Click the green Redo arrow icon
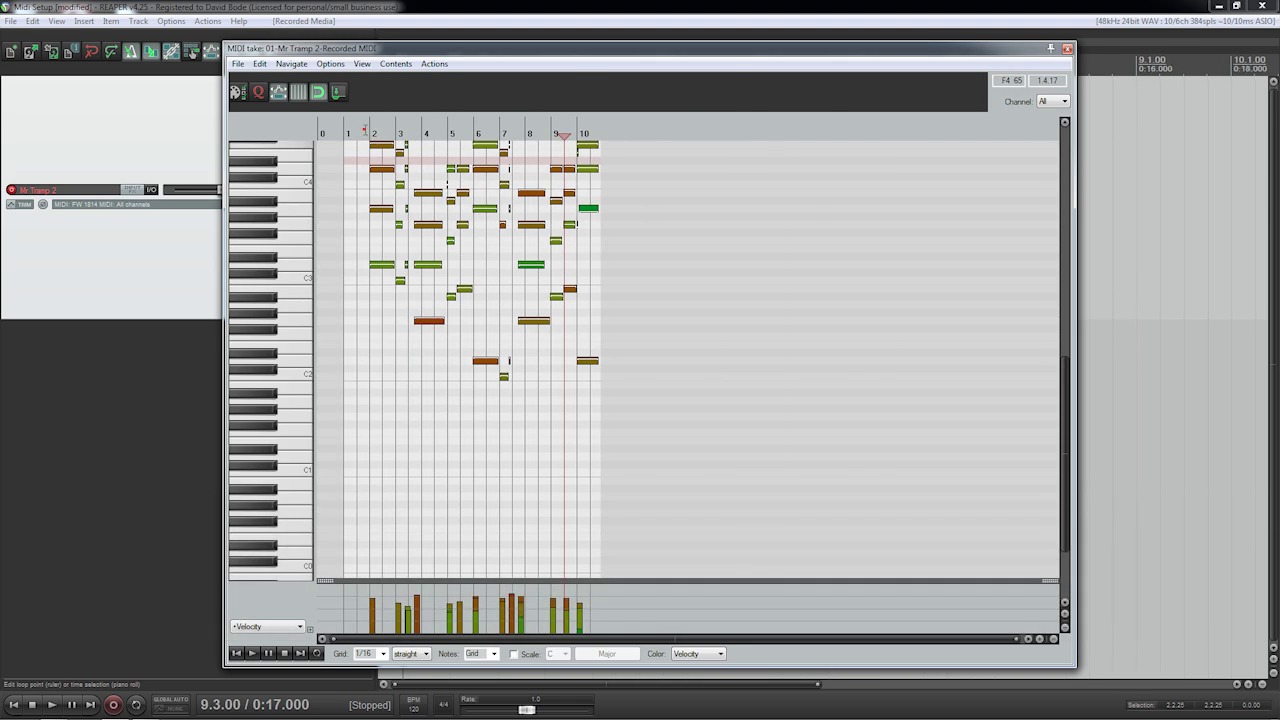 [x=111, y=51]
